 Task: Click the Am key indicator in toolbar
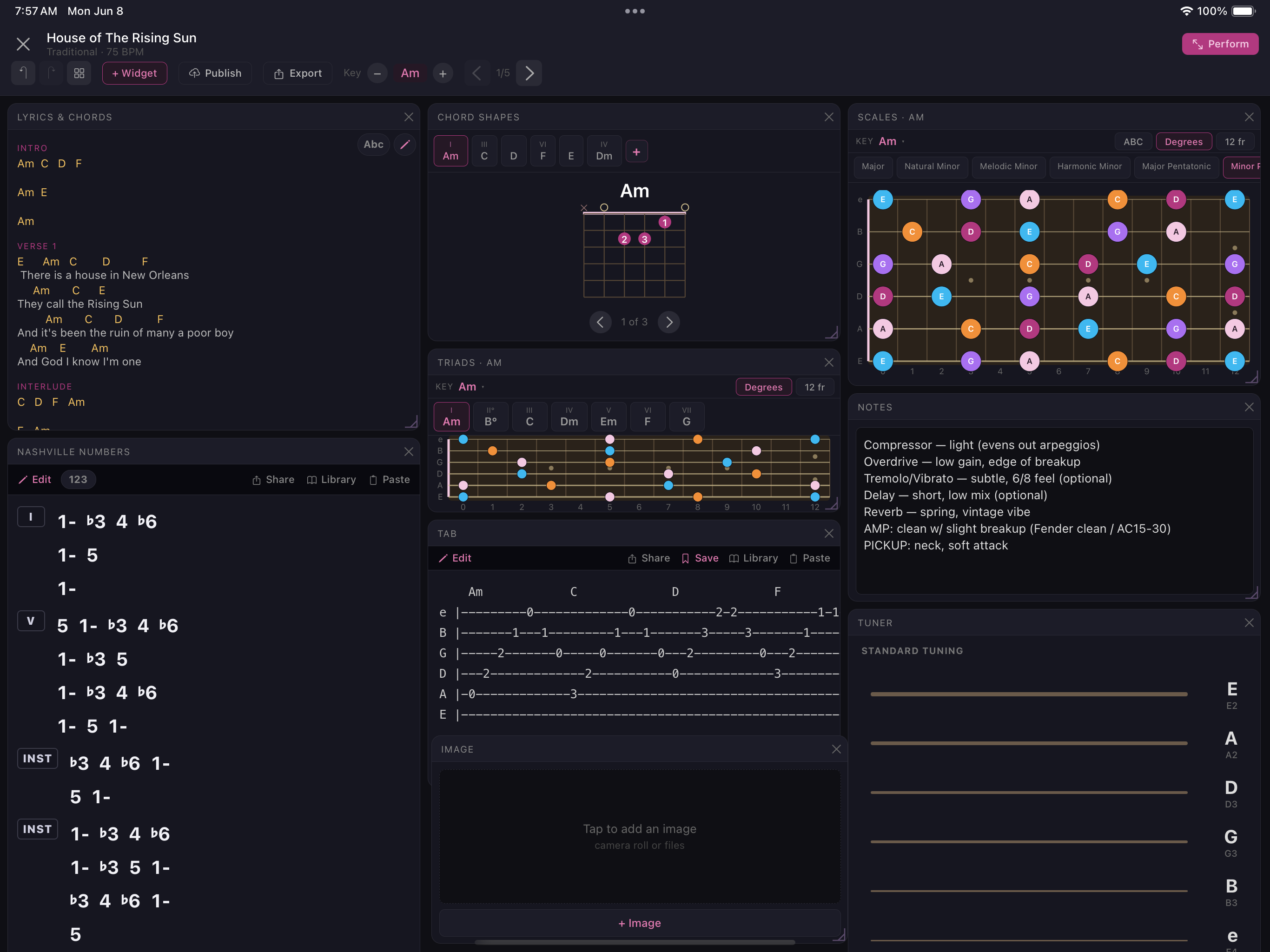pyautogui.click(x=410, y=73)
